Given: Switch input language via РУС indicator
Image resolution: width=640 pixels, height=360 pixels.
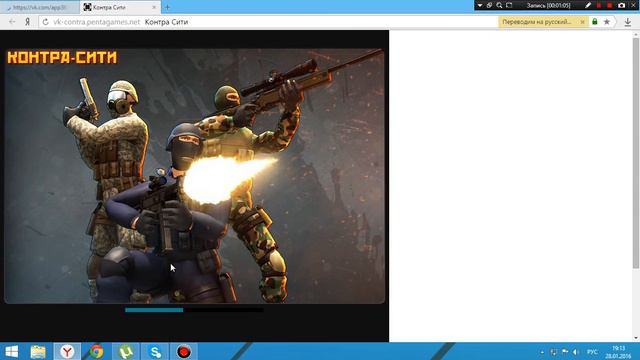Looking at the screenshot, I should tap(592, 352).
